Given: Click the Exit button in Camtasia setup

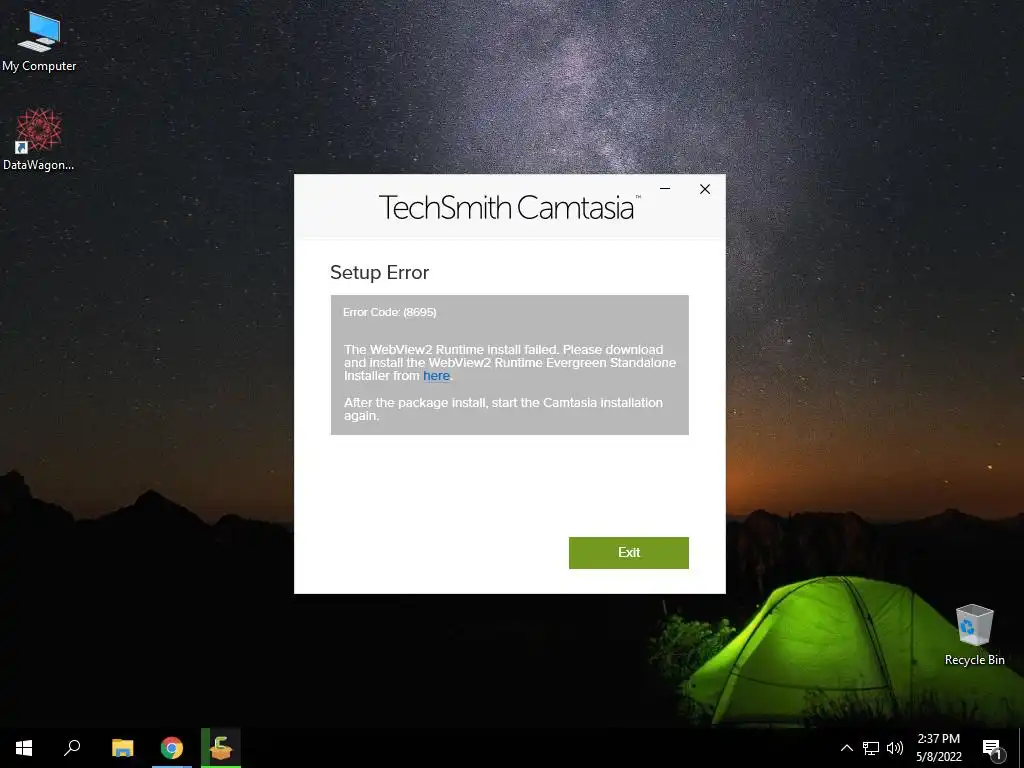Looking at the screenshot, I should pyautogui.click(x=628, y=552).
